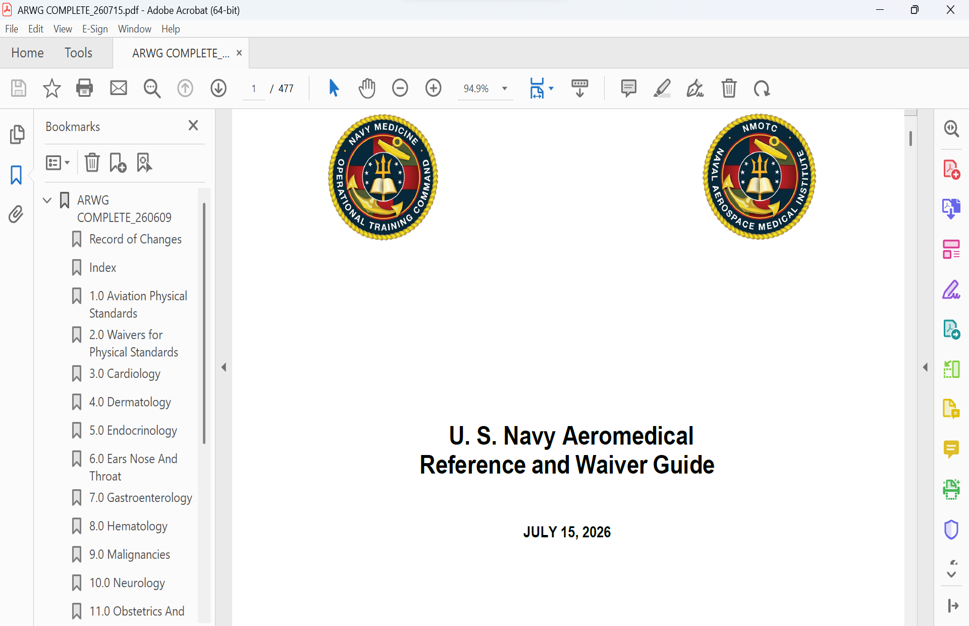Click the zoom percentage value field

coord(476,88)
